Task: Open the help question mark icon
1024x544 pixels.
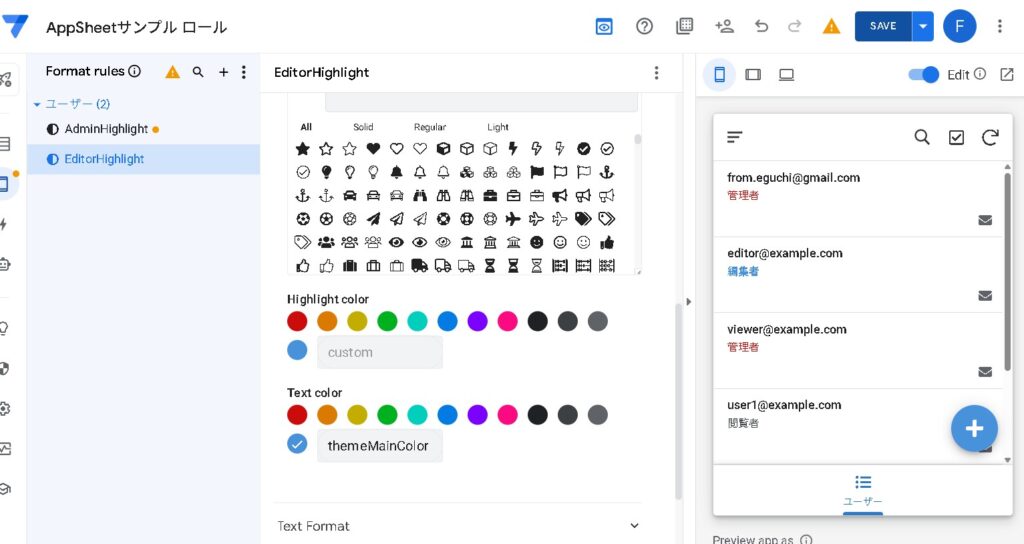Action: pos(645,27)
